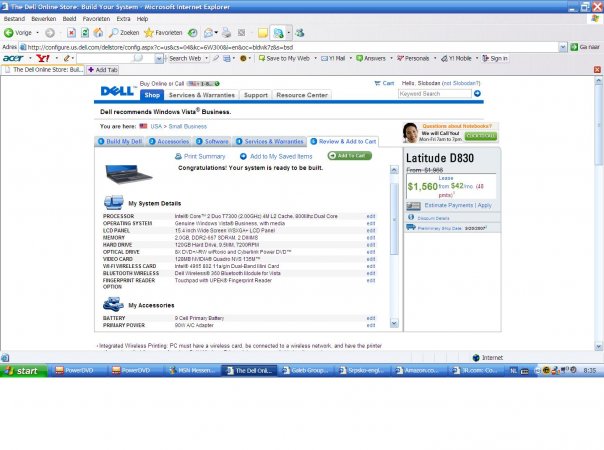Switch to Amazon.co taskbar window
The height and width of the screenshot is (450, 604).
pos(420,371)
